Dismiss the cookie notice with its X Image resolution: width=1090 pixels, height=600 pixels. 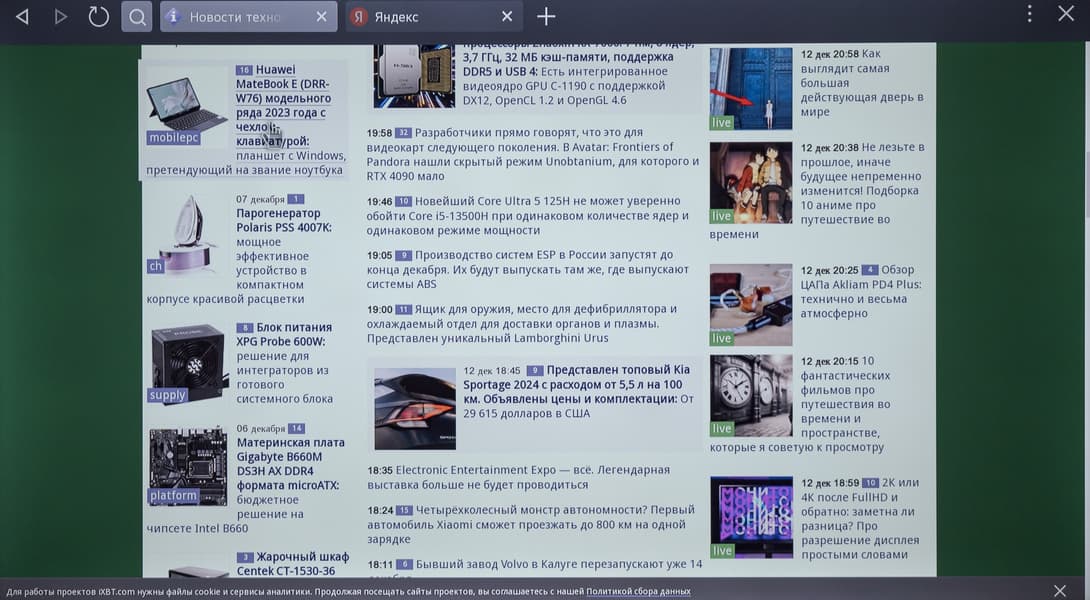tap(1059, 591)
